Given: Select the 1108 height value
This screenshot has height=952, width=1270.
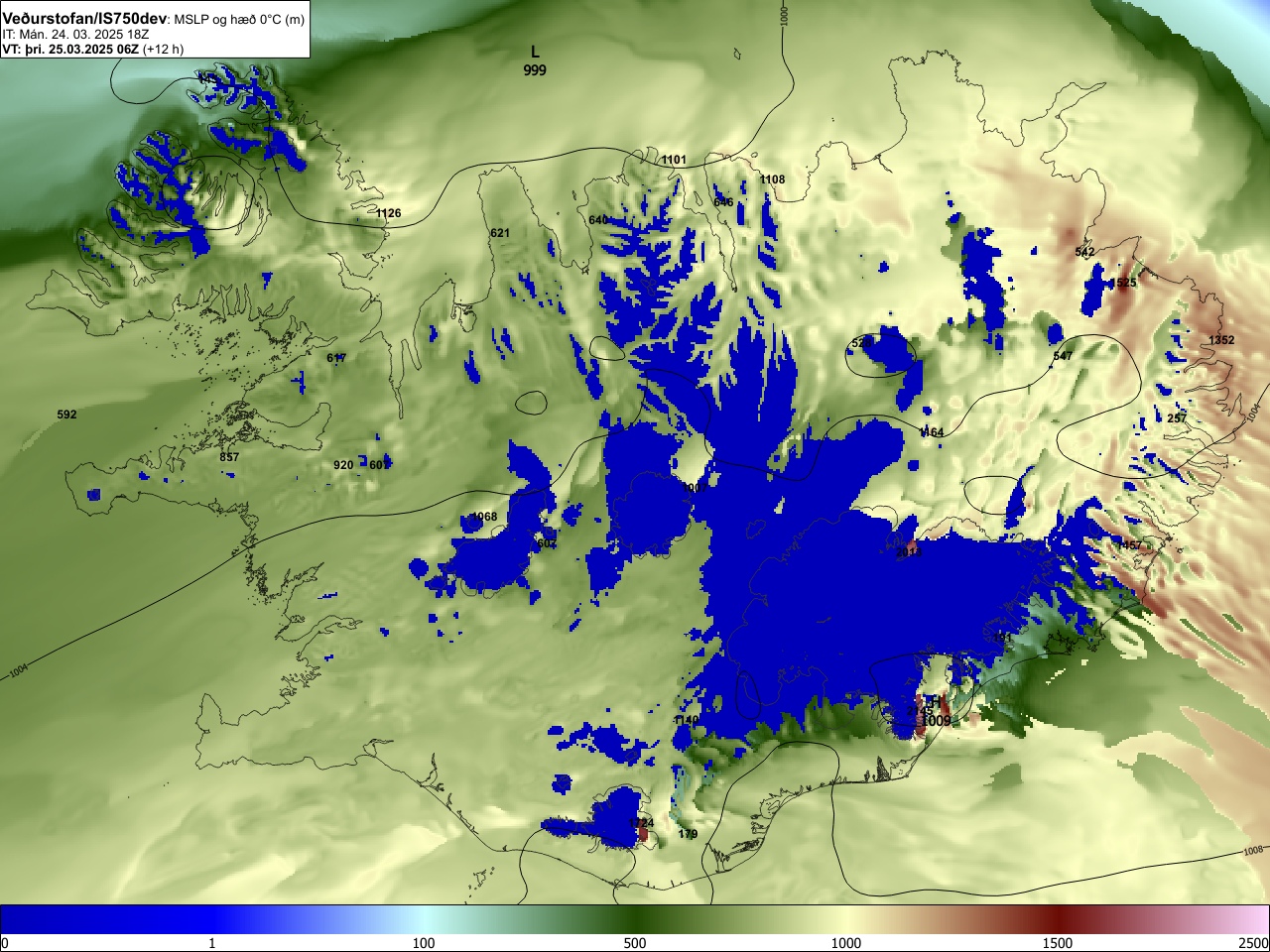Looking at the screenshot, I should [772, 179].
